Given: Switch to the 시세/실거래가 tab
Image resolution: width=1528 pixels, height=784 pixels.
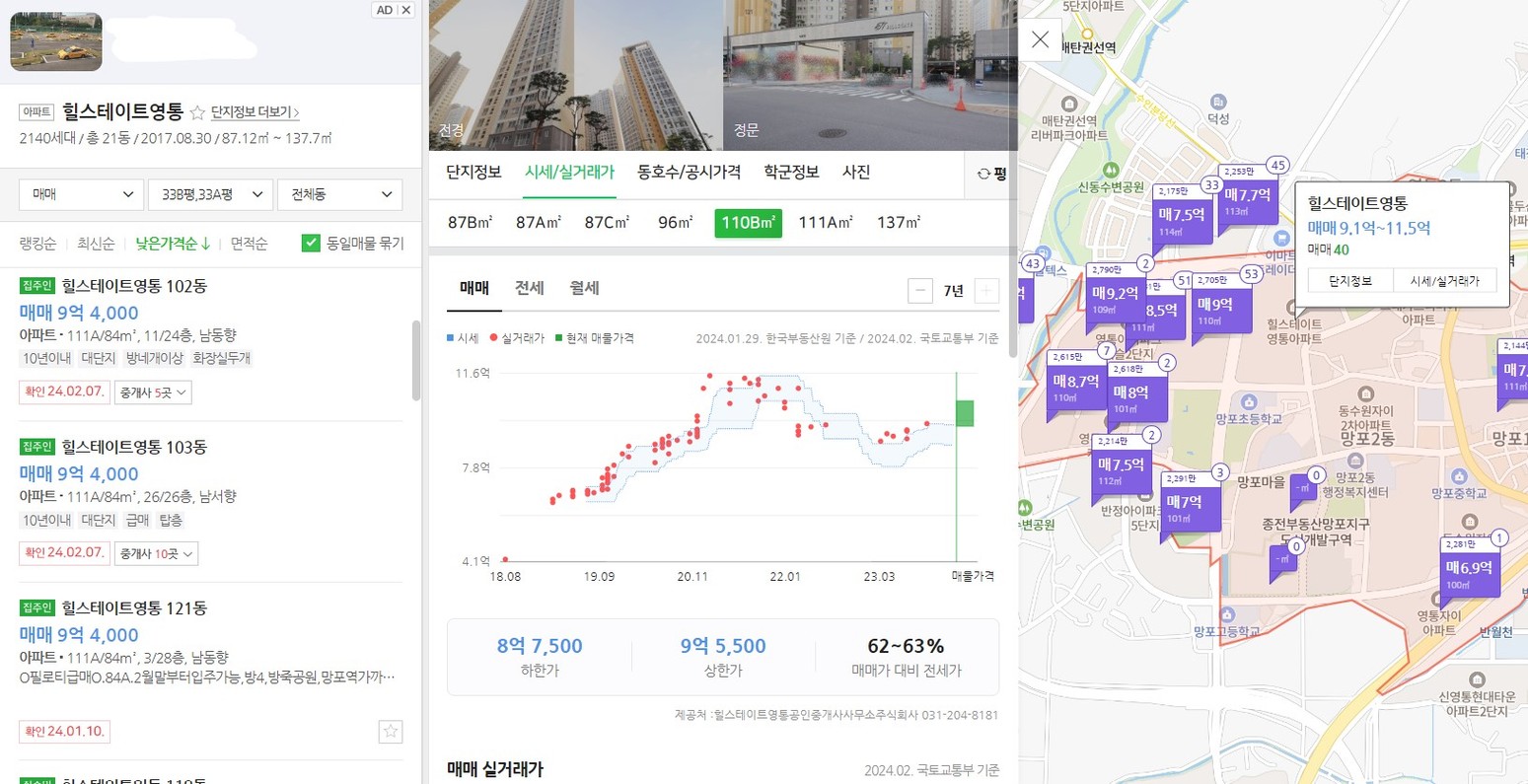Looking at the screenshot, I should [x=569, y=173].
